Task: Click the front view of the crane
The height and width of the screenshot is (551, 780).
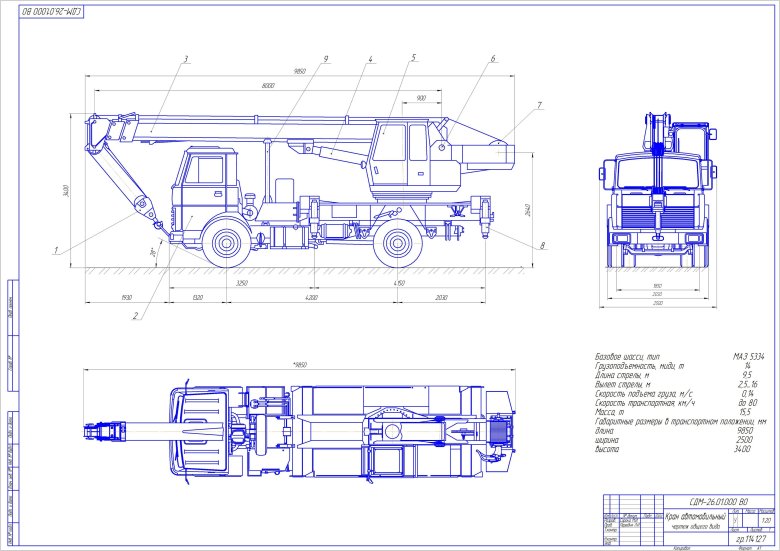Action: click(x=657, y=200)
